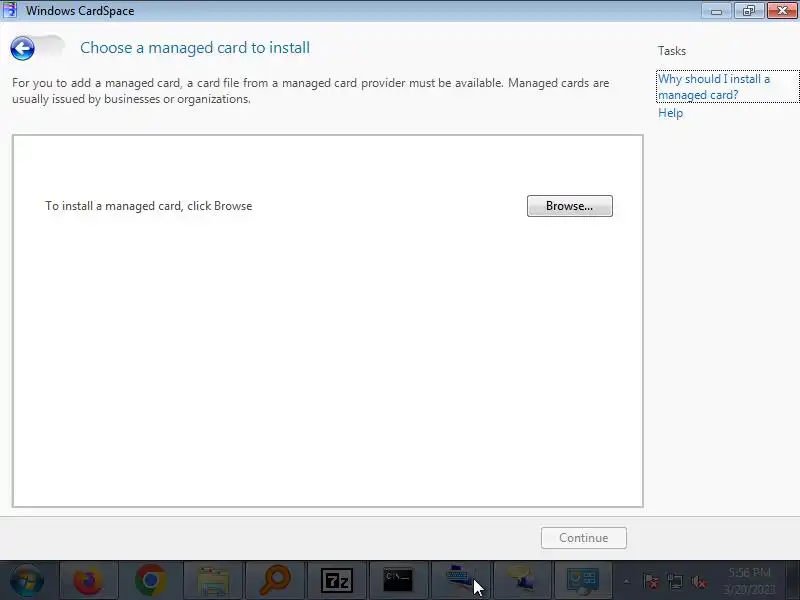800x600 pixels.
Task: Open 7-Zip from the taskbar
Action: (x=337, y=581)
